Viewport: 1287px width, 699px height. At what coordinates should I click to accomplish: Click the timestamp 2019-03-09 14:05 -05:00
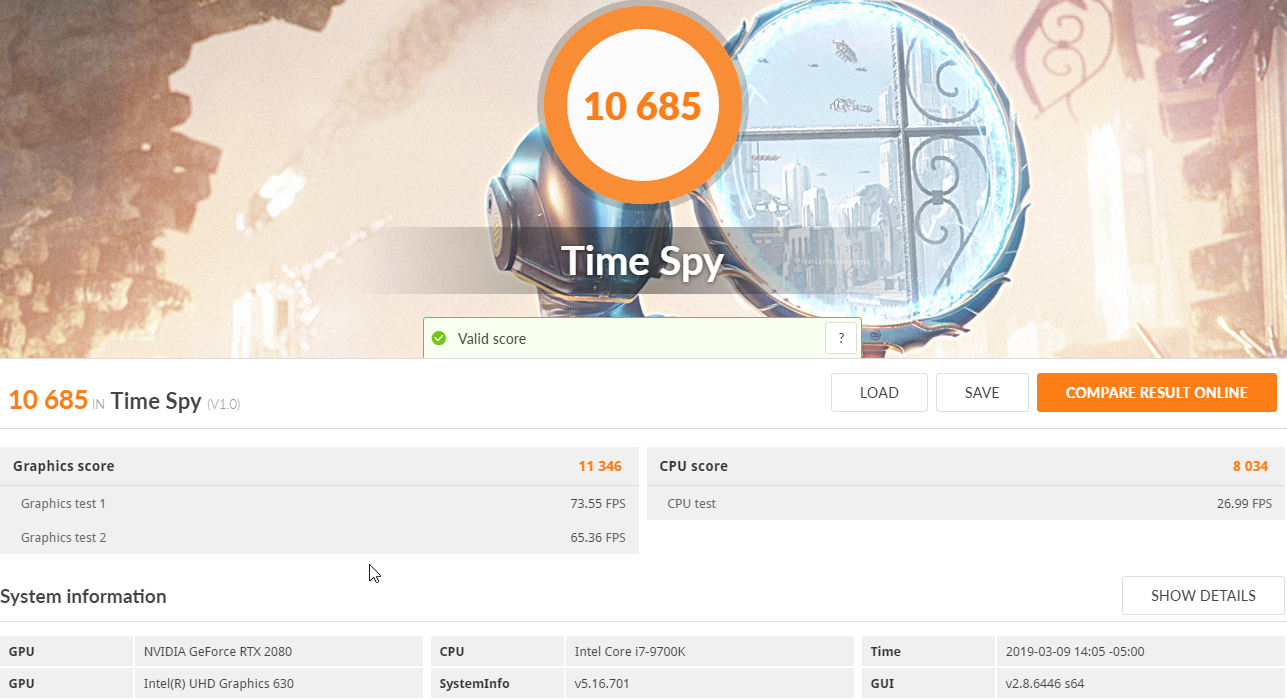[x=1075, y=652]
